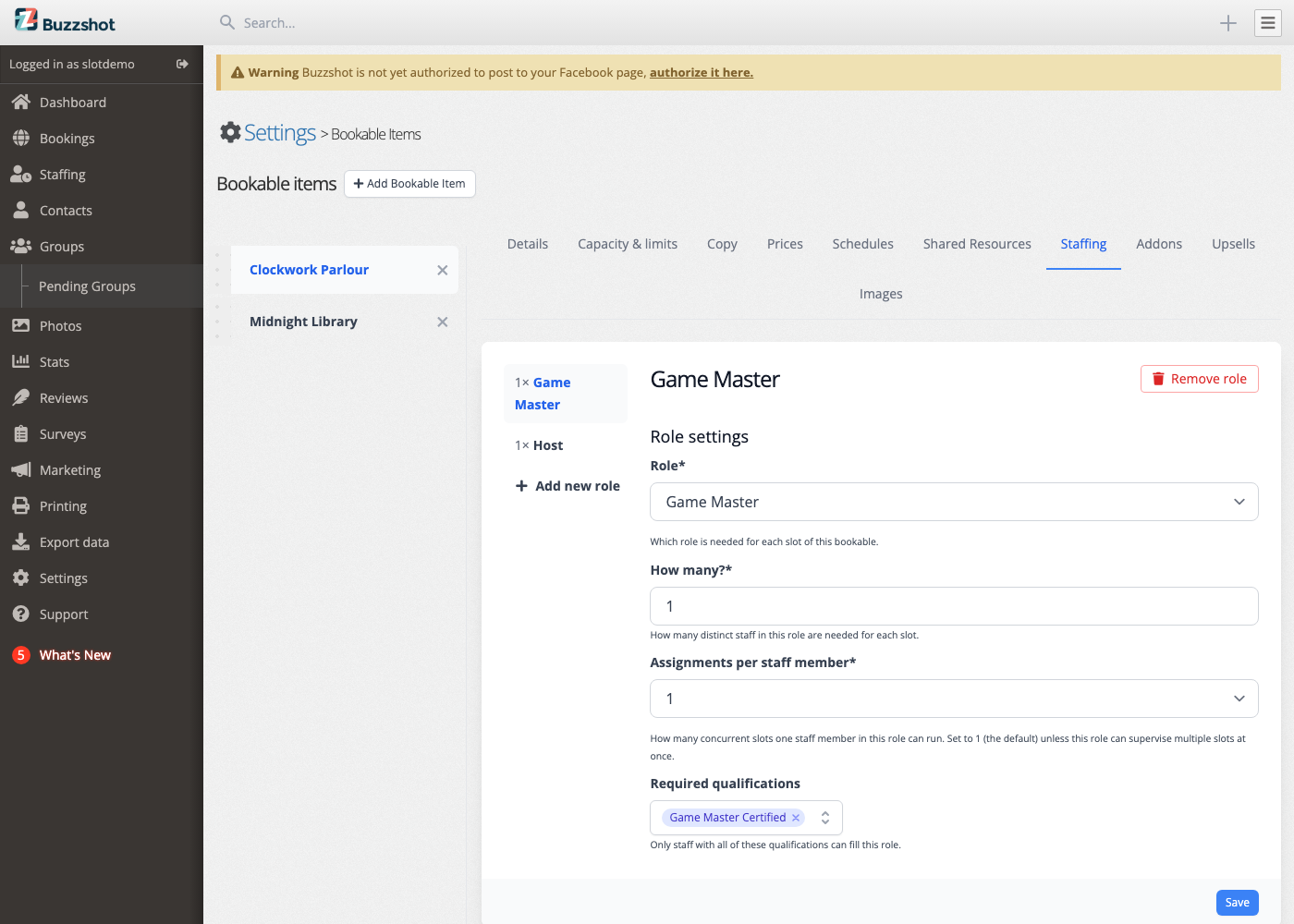Viewport: 1294px width, 924px height.
Task: Select the Staffing tab
Action: coord(1083,244)
